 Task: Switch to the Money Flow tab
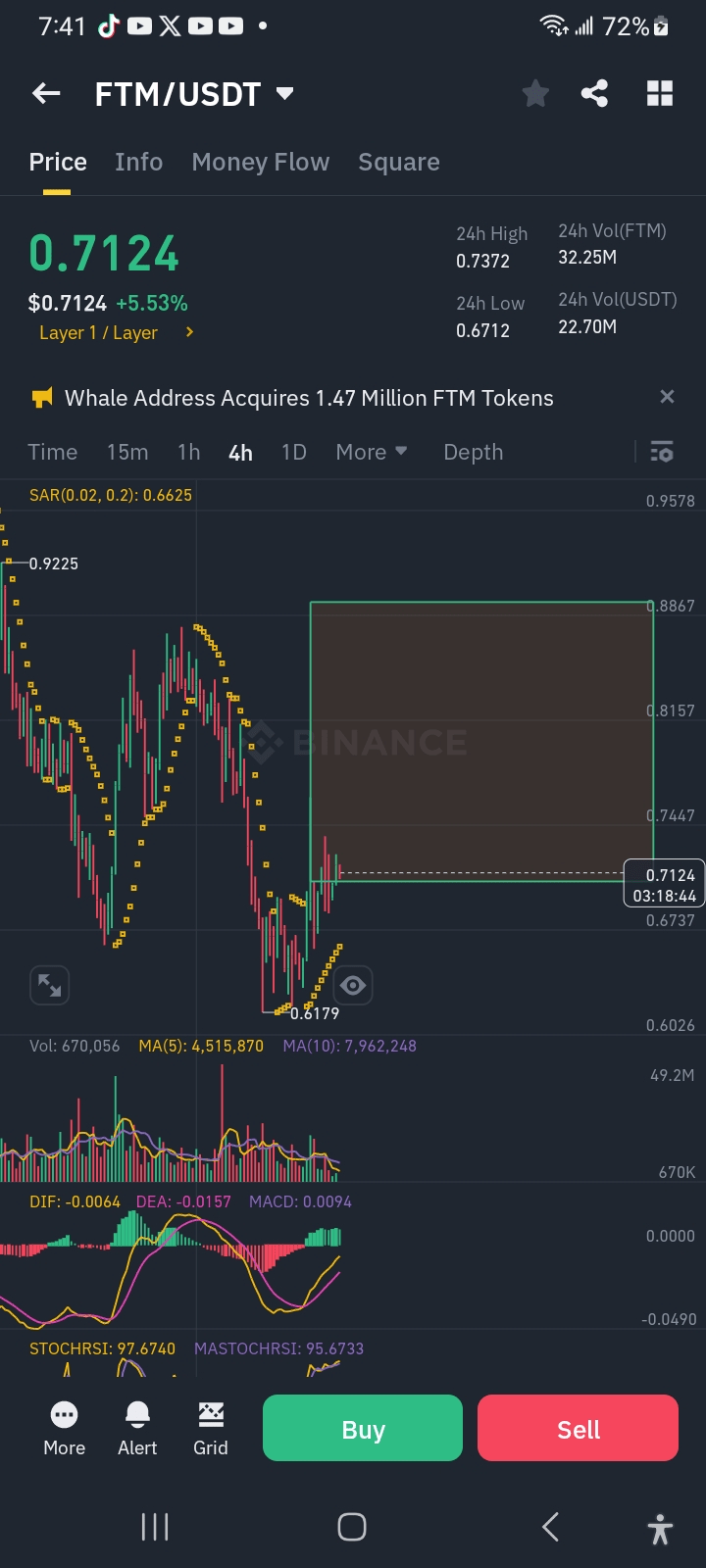[261, 162]
